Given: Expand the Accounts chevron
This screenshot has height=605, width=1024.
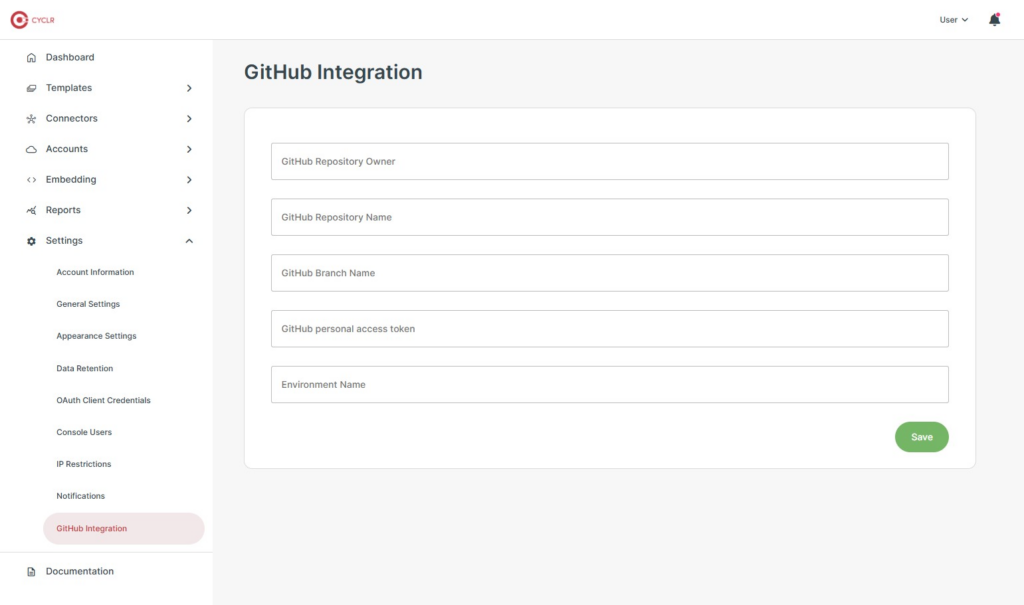Looking at the screenshot, I should [189, 150].
